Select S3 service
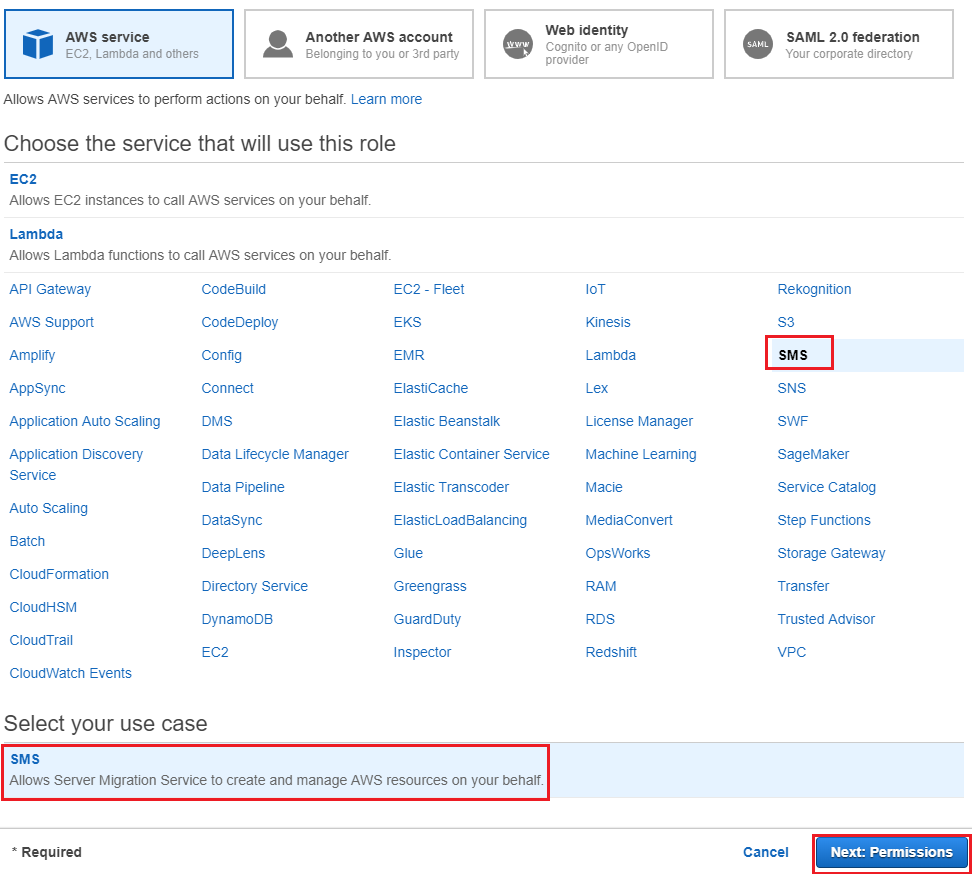Image resolution: width=972 pixels, height=874 pixels. click(786, 322)
